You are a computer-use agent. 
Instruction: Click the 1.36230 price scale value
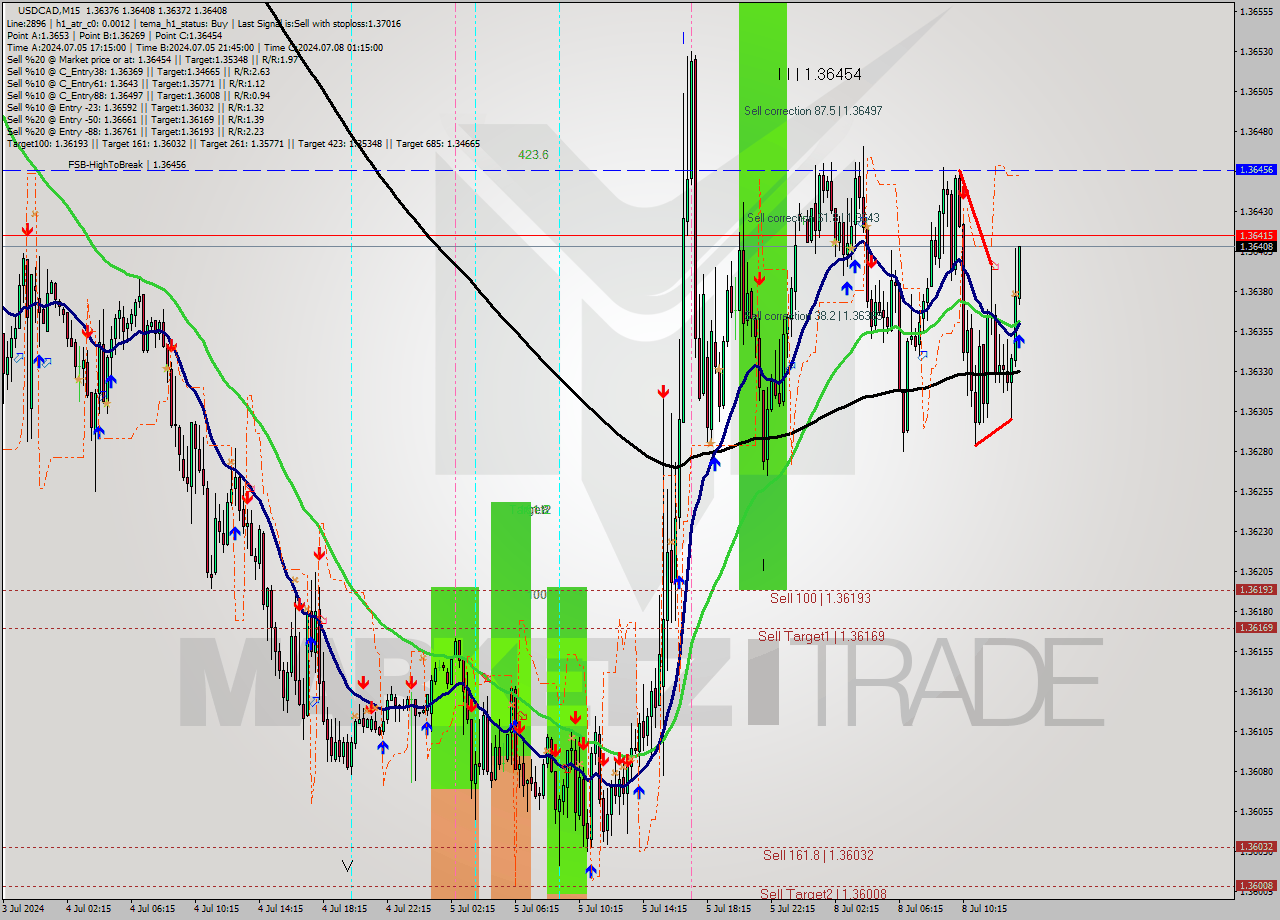click(x=1256, y=532)
